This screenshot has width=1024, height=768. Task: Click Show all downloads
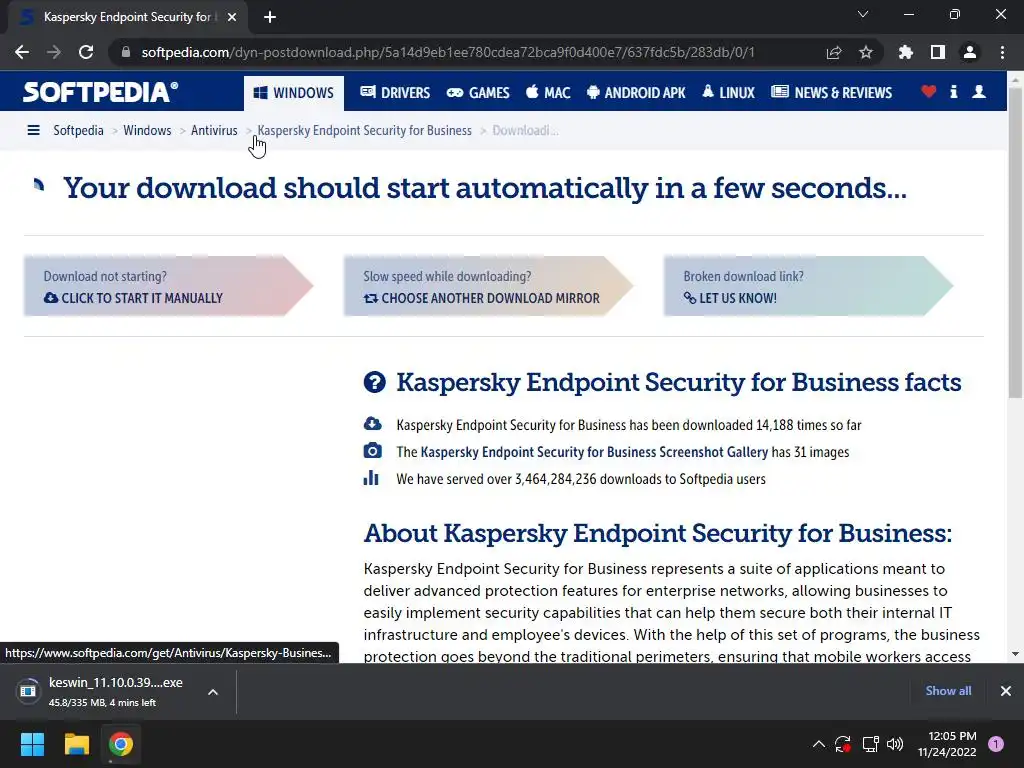pyautogui.click(x=948, y=691)
